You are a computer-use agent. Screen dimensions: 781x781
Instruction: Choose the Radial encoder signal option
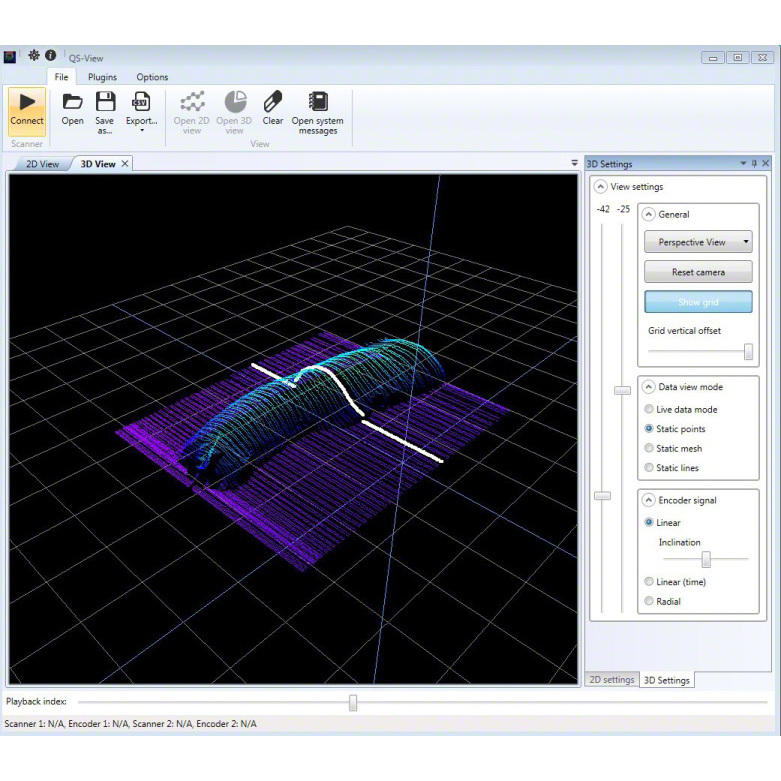pyautogui.click(x=650, y=601)
